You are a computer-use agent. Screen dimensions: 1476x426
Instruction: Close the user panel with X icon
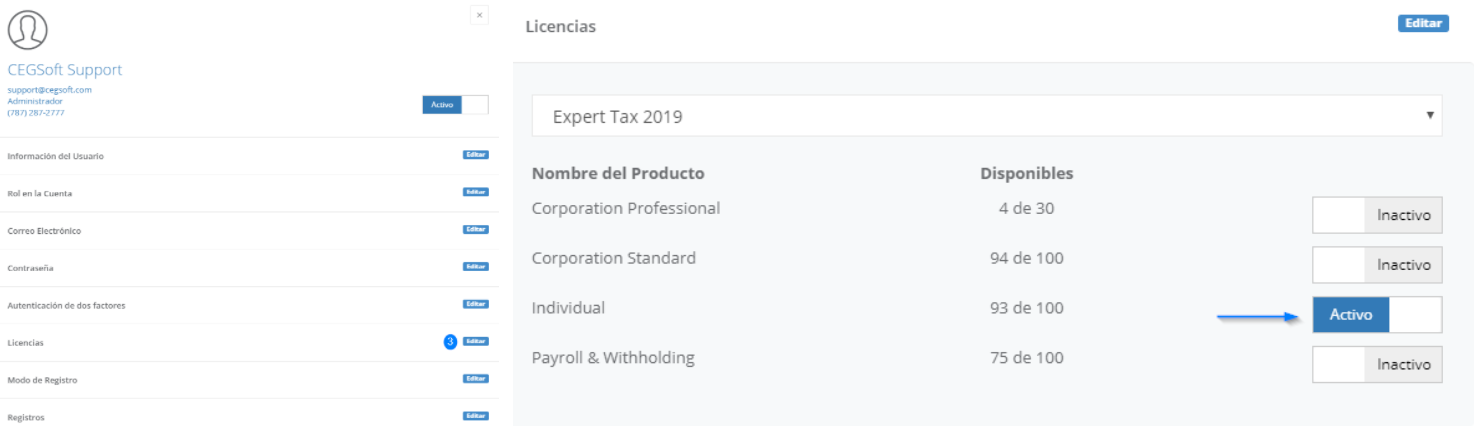click(x=480, y=15)
